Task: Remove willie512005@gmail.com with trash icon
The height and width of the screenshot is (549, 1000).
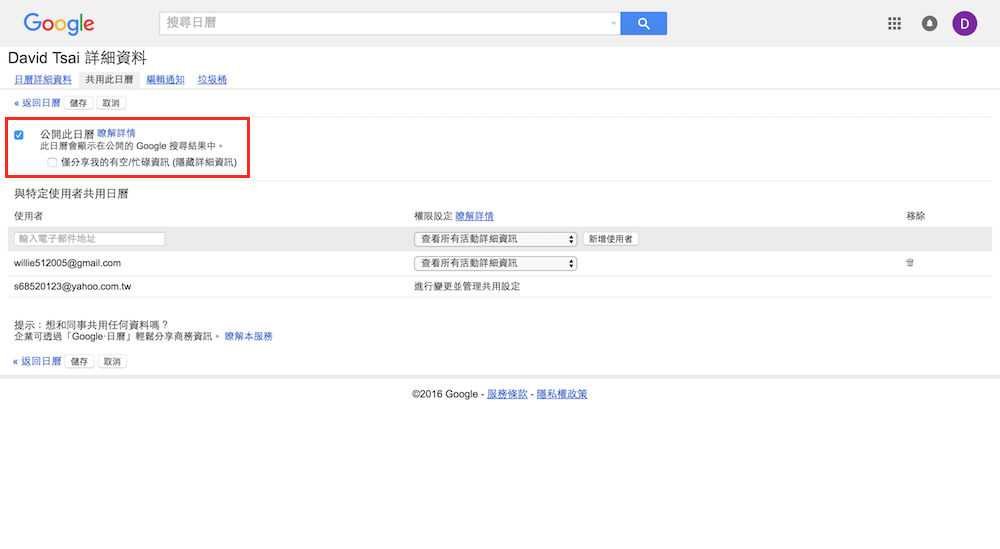Action: click(x=909, y=262)
